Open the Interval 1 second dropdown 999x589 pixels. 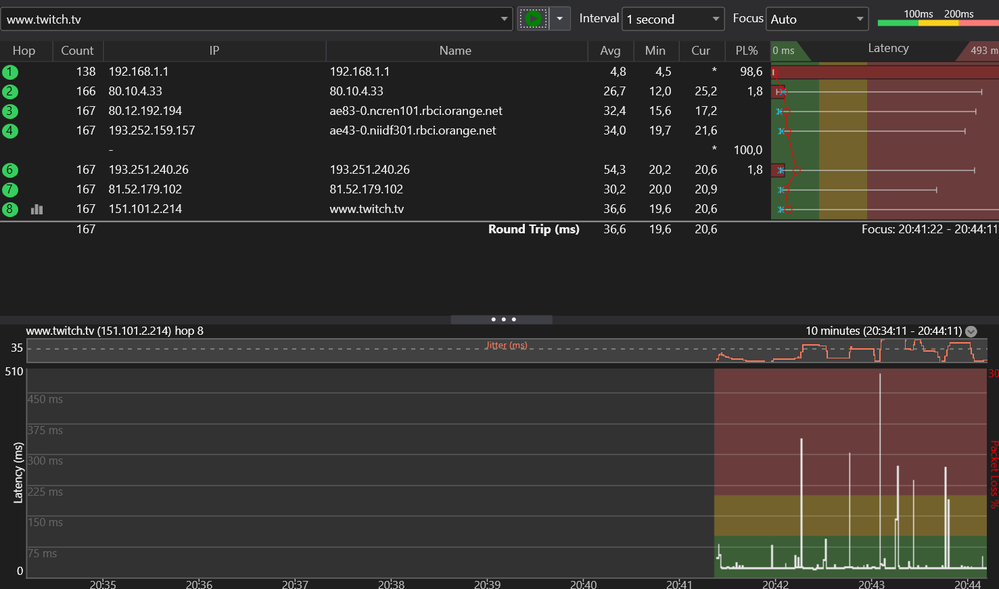coord(672,19)
